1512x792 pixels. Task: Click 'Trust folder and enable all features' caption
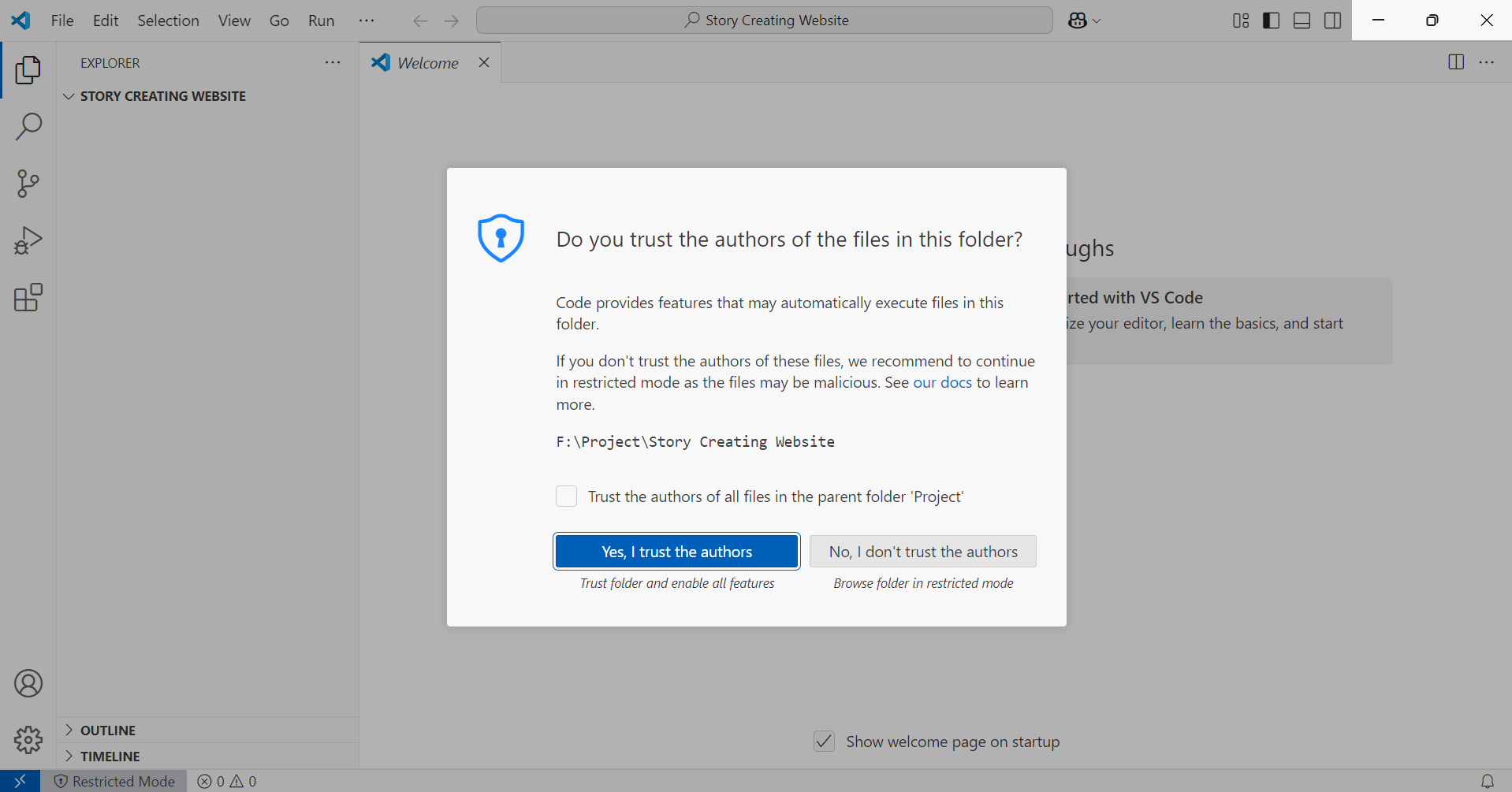[677, 583]
